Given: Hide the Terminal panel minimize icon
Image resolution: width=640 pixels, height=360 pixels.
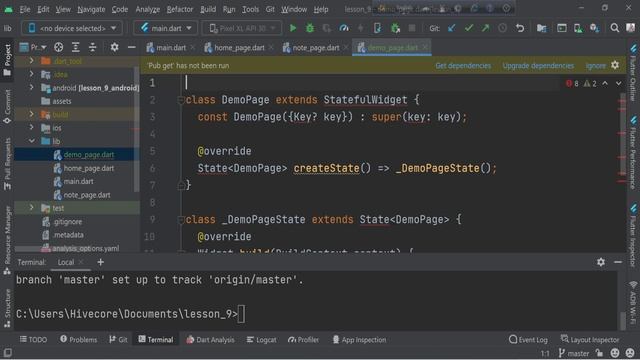Looking at the screenshot, I should 618,262.
